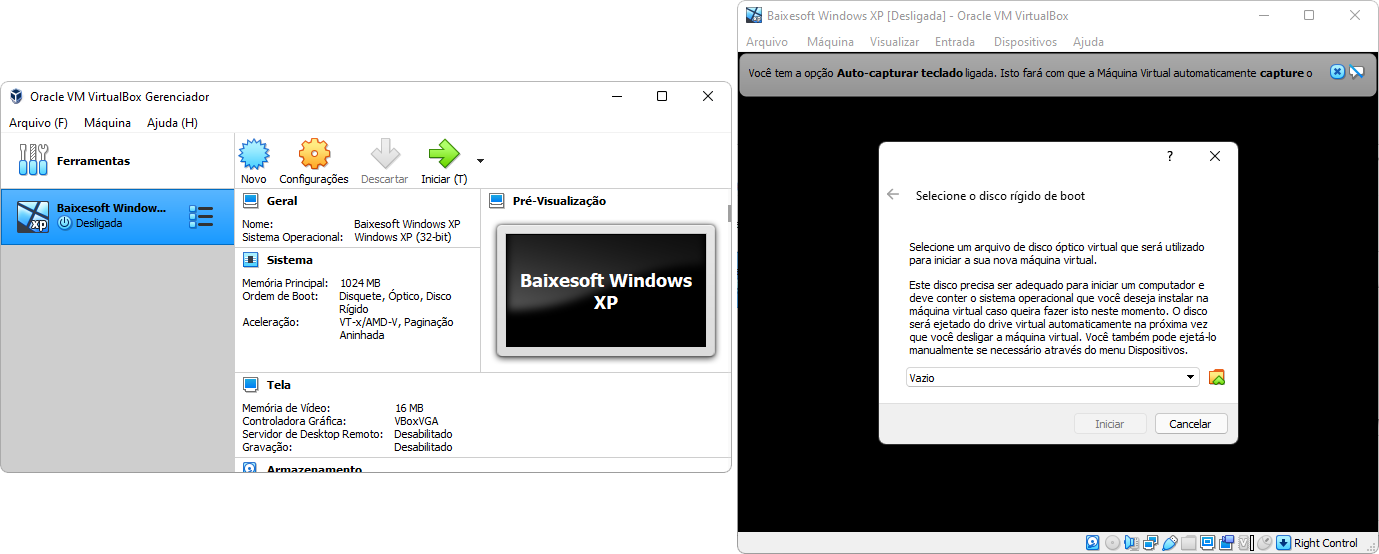Click the recording status bar icon
1379x554 pixels.
pos(1227,543)
